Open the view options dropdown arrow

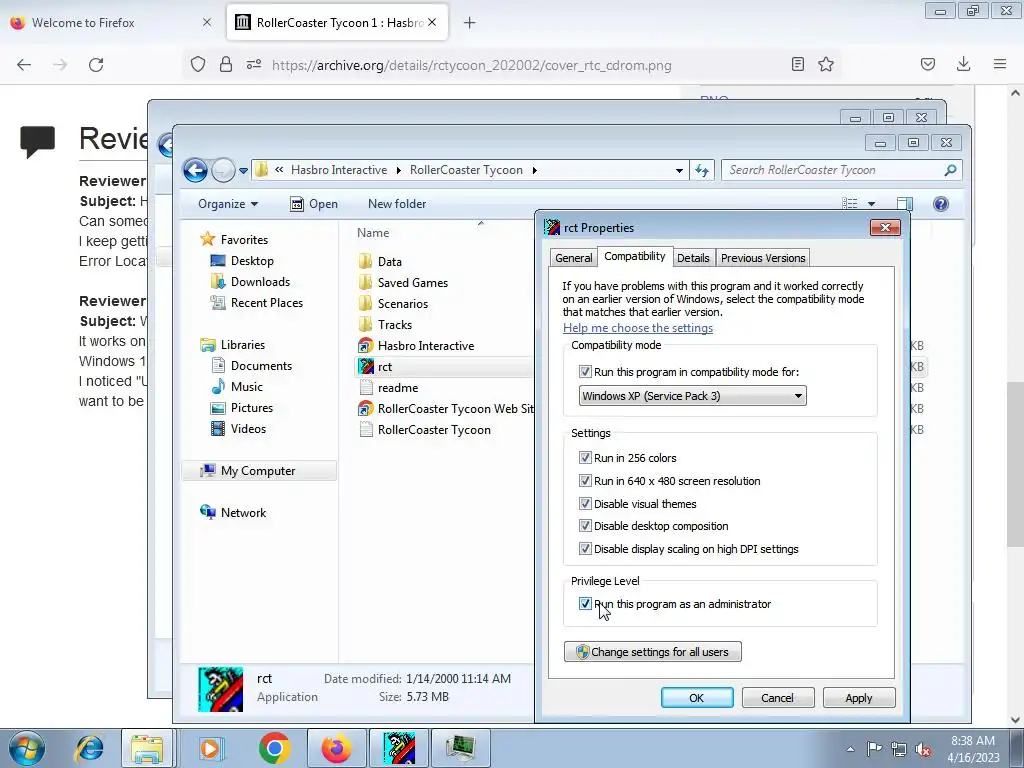(871, 204)
